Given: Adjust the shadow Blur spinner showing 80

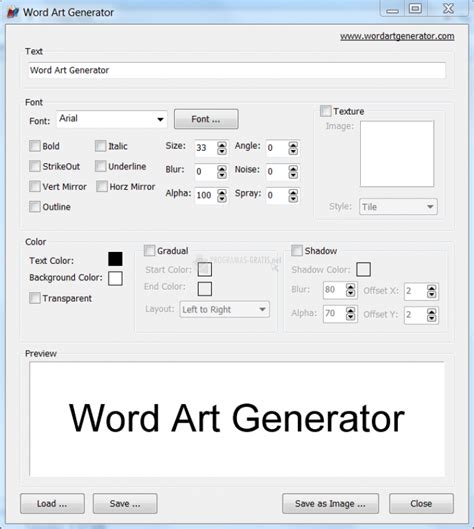Looking at the screenshot, I should point(351,290).
